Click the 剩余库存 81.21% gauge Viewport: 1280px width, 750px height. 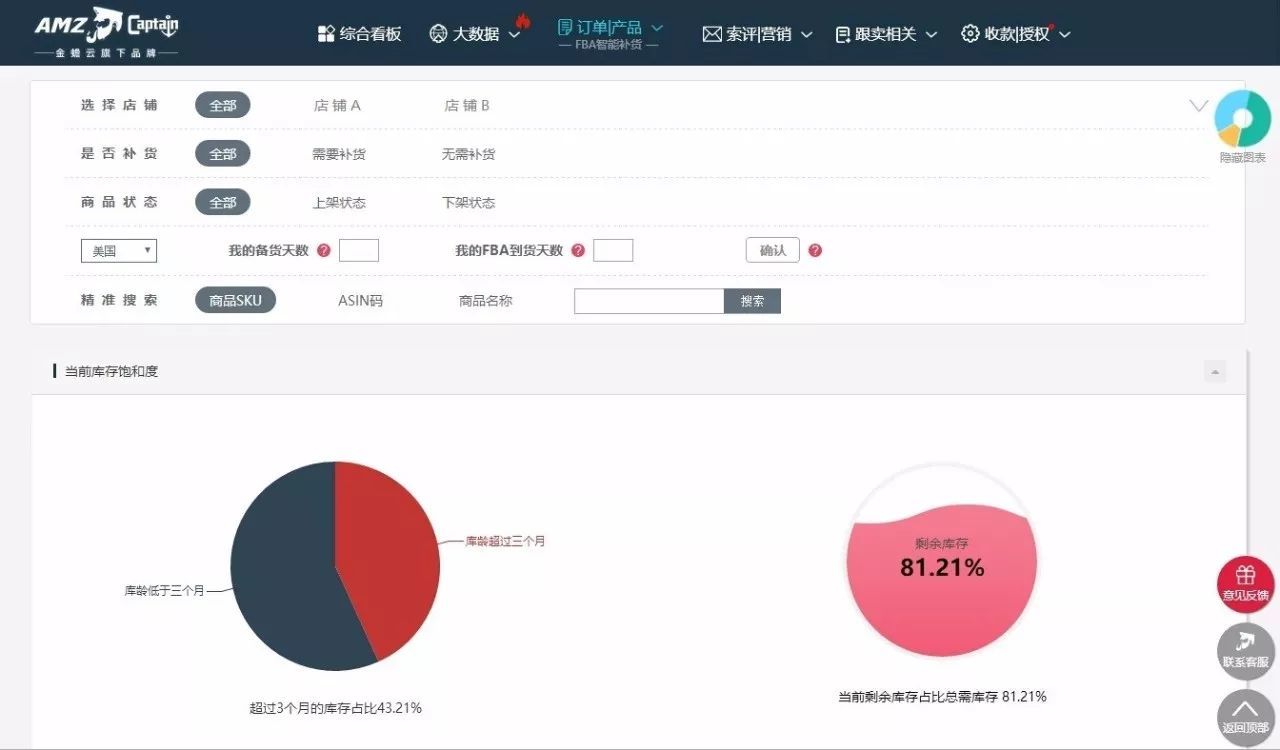pyautogui.click(x=940, y=565)
